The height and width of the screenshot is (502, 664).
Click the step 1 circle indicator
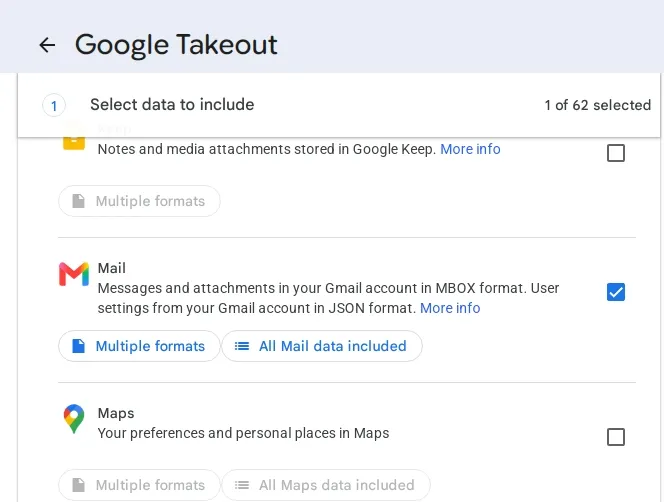point(54,105)
